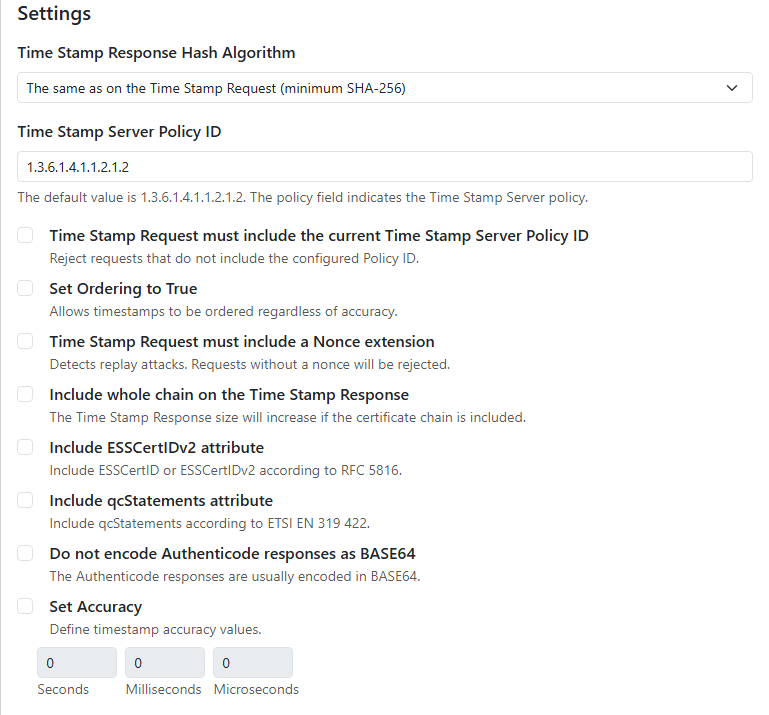
Task: Click 'Detects replay attacks' description text
Action: [250, 364]
